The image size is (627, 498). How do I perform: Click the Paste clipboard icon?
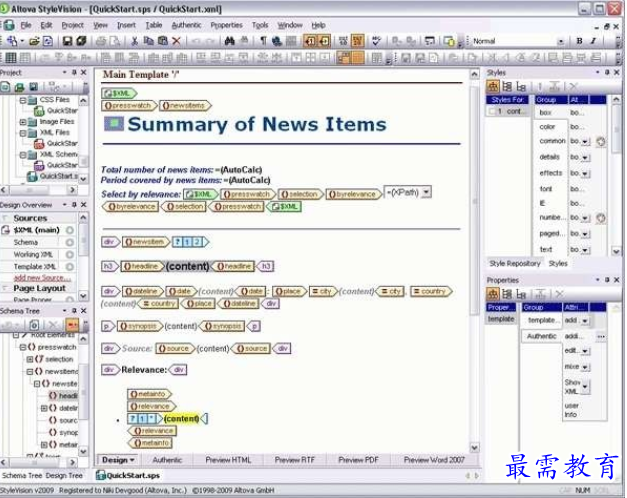click(x=162, y=41)
